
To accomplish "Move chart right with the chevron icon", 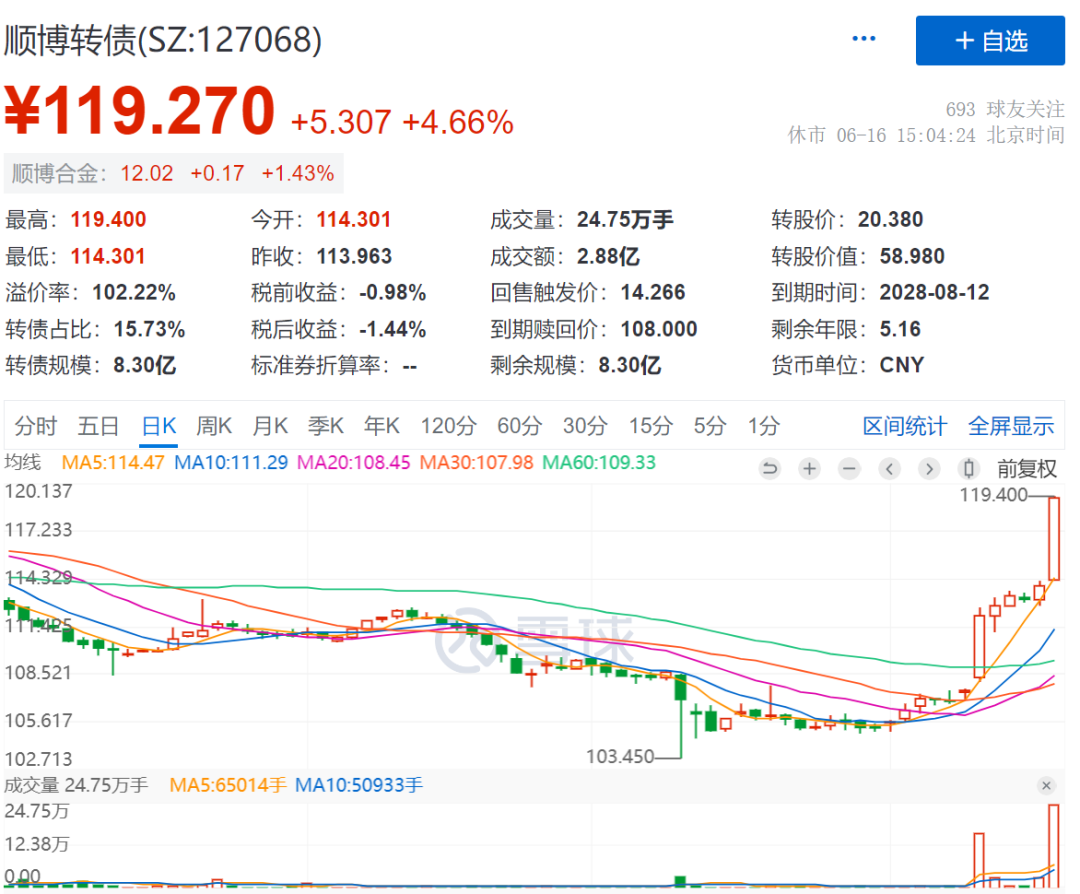I will pyautogui.click(x=929, y=469).
